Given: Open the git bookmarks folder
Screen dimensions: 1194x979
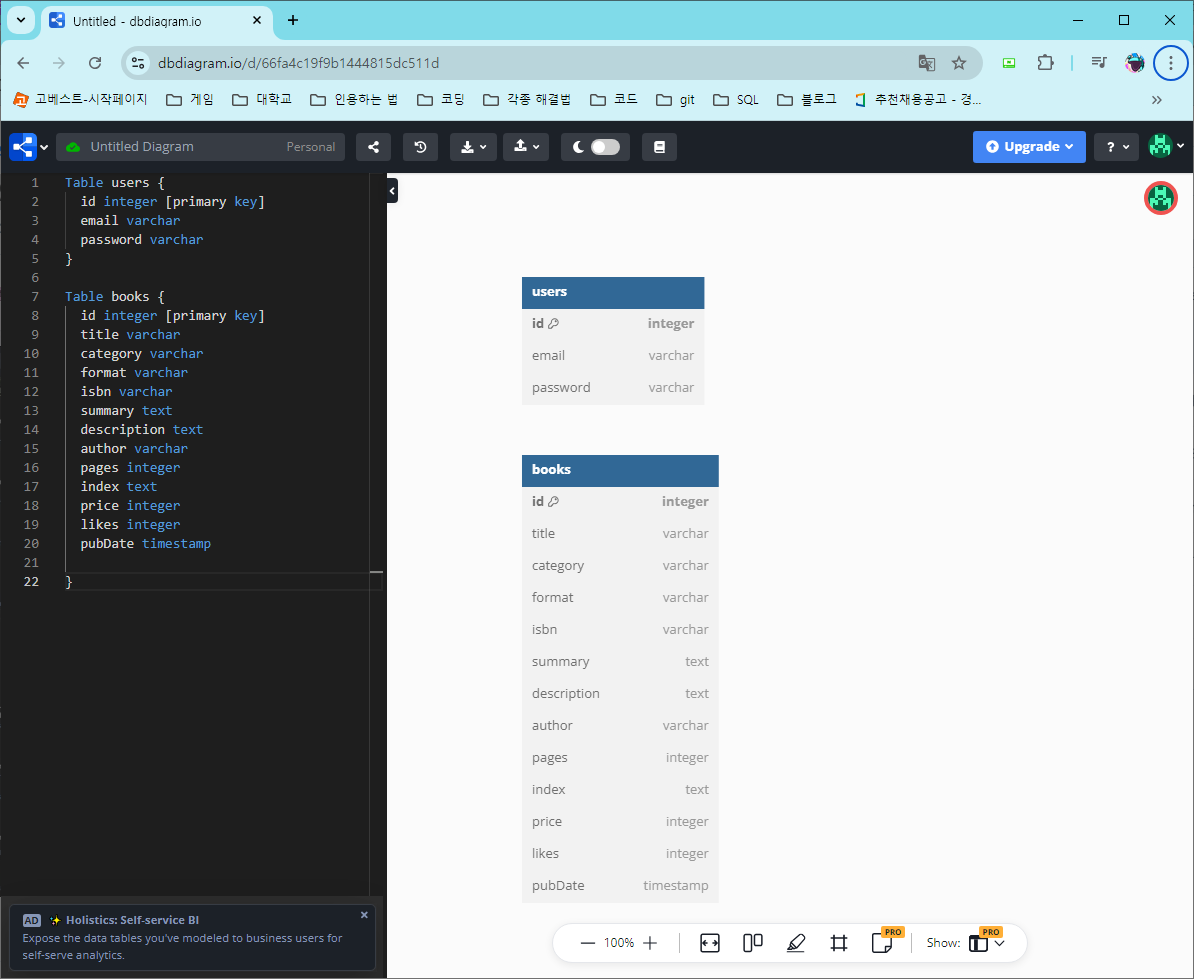Looking at the screenshot, I should [675, 100].
